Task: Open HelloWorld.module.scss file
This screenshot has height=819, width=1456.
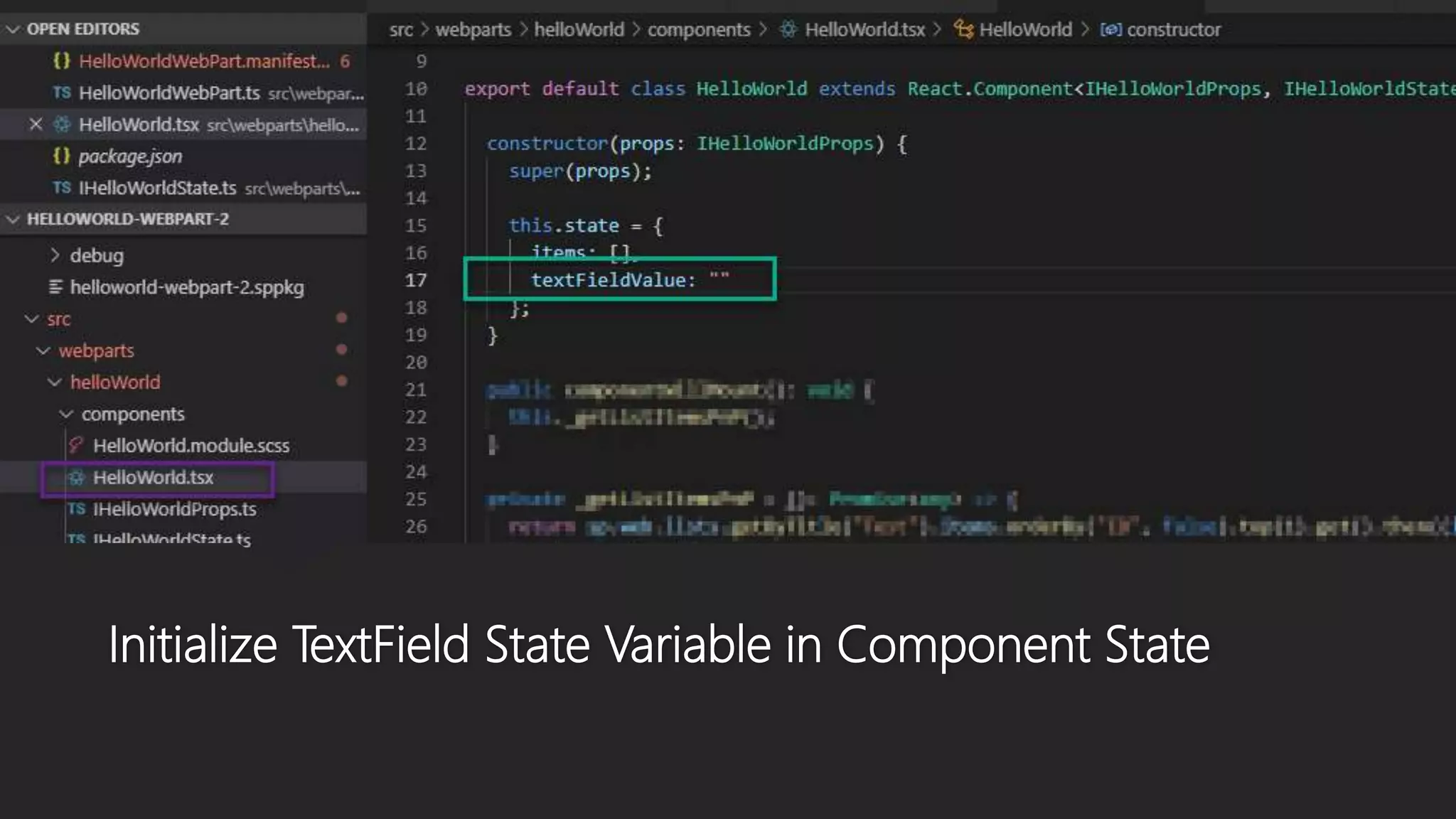Action: (x=191, y=446)
